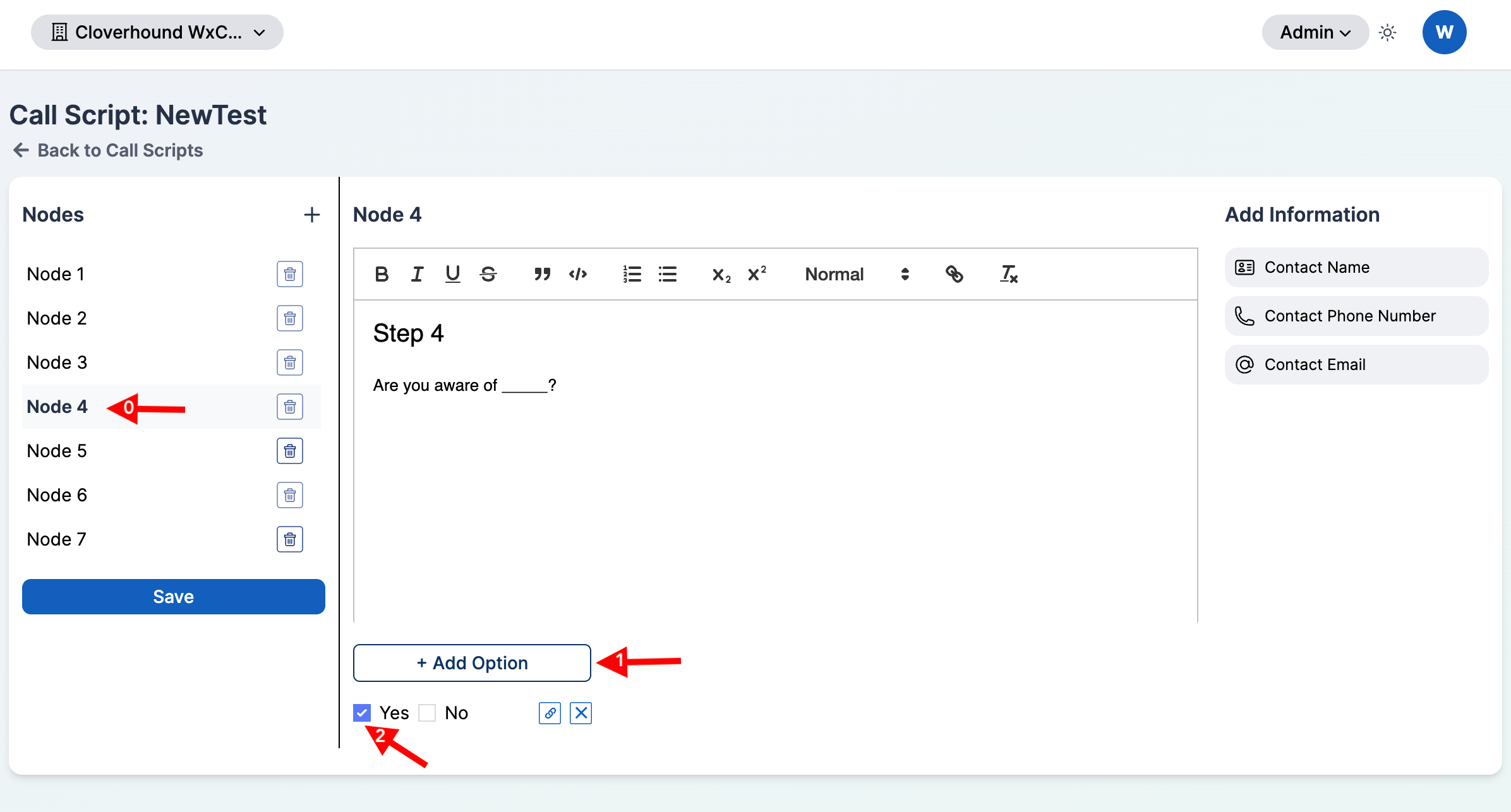Image resolution: width=1511 pixels, height=812 pixels.
Task: Click the 'Are you aware of' script line
Action: click(x=464, y=385)
